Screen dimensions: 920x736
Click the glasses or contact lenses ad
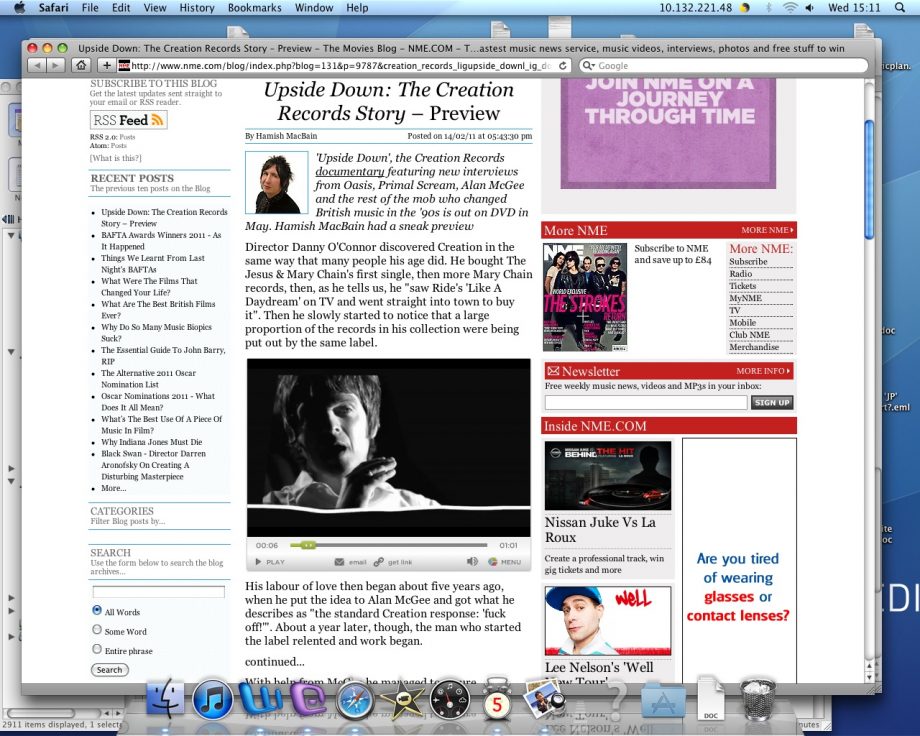click(x=739, y=560)
